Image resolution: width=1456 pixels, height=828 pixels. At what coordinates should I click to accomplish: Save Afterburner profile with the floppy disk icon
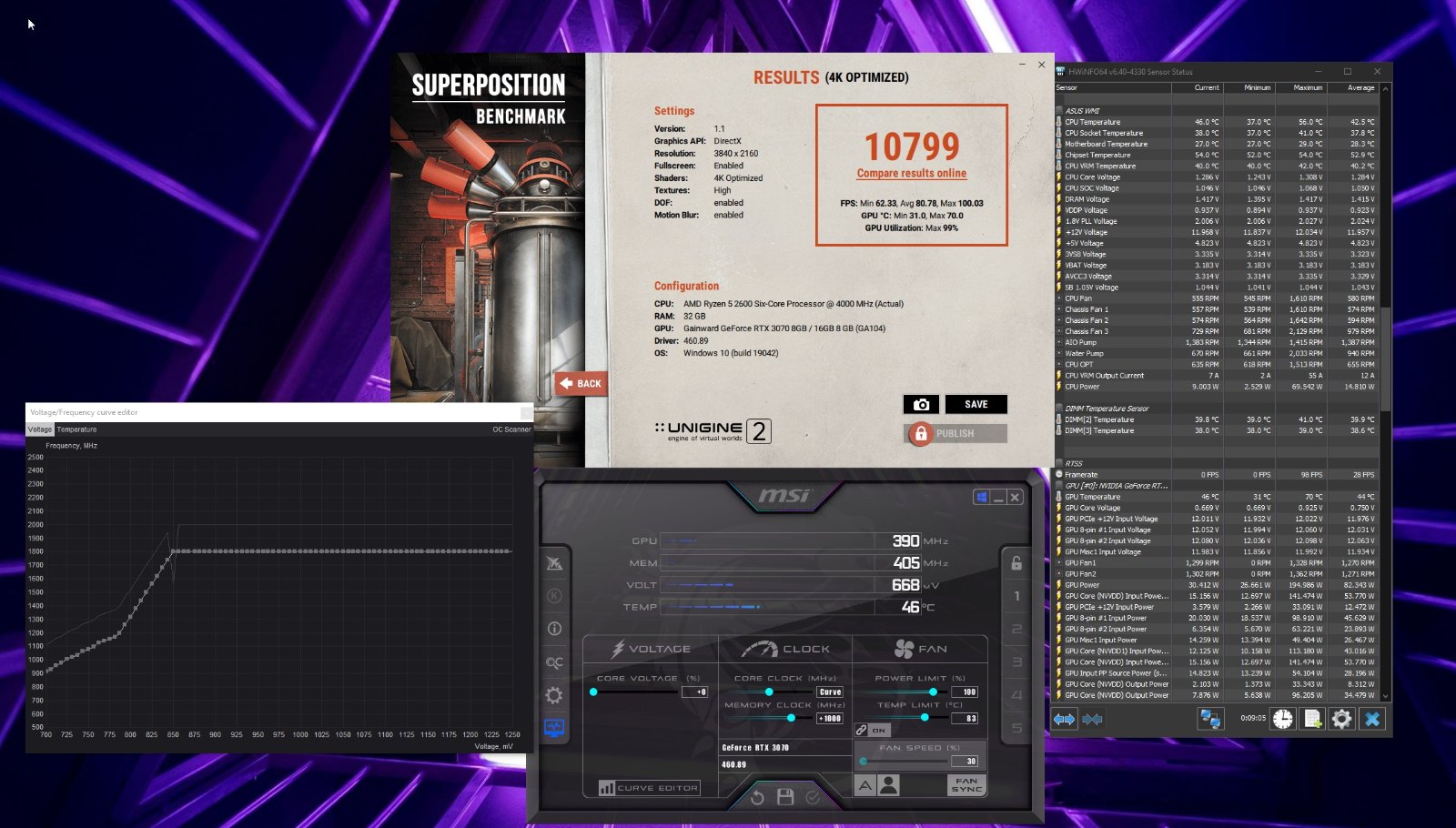(x=785, y=797)
